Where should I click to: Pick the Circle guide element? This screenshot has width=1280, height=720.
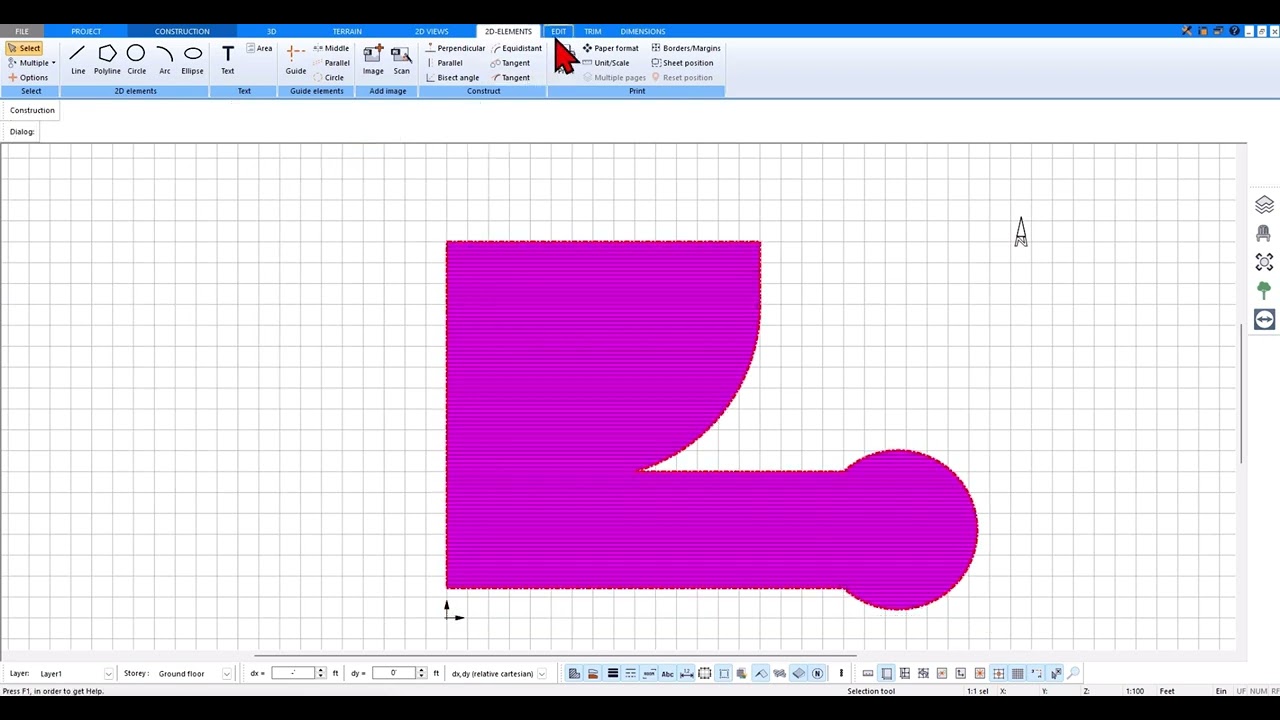click(329, 77)
